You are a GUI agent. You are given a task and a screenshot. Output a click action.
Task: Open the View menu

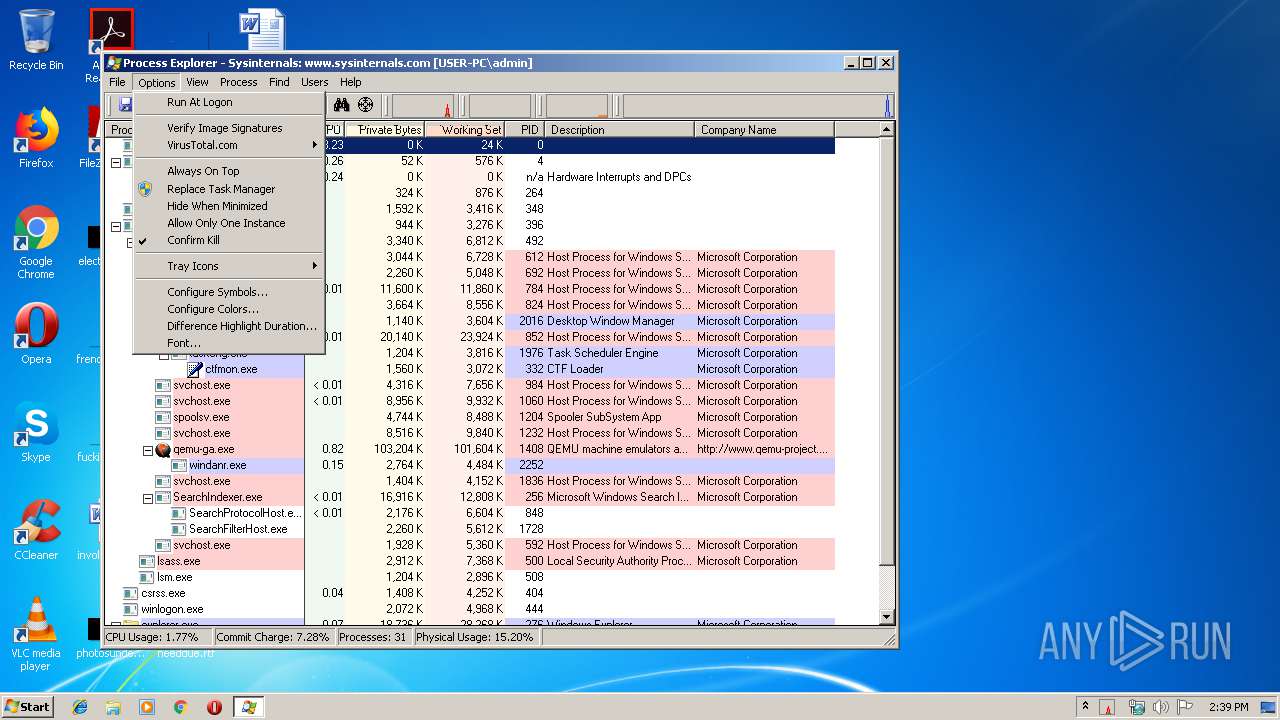click(197, 82)
